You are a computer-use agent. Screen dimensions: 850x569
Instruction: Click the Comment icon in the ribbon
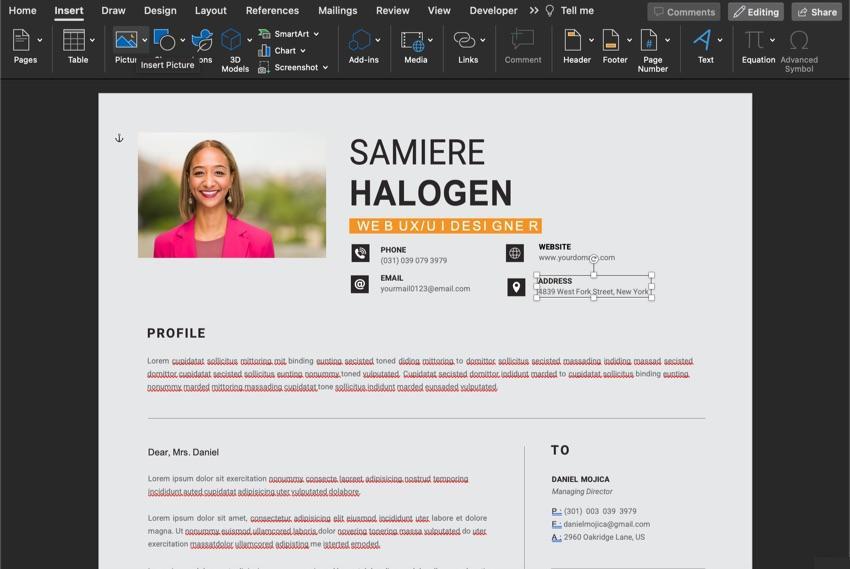coord(523,40)
